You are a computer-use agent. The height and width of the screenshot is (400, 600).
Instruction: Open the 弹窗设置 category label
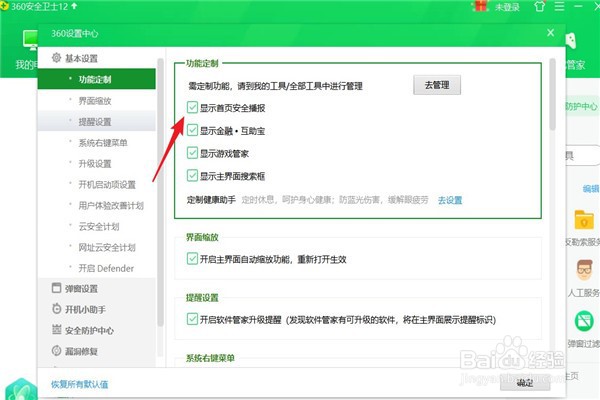81,289
